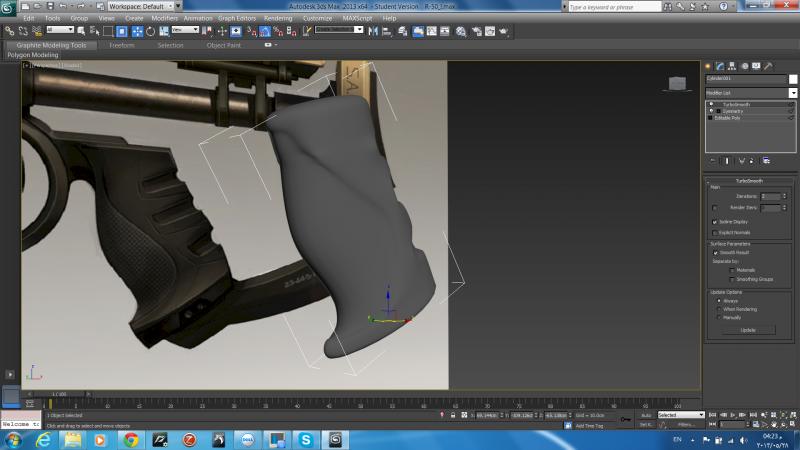Enable the Smoothing Groups checkbox
This screenshot has height=450, width=800.
(732, 279)
